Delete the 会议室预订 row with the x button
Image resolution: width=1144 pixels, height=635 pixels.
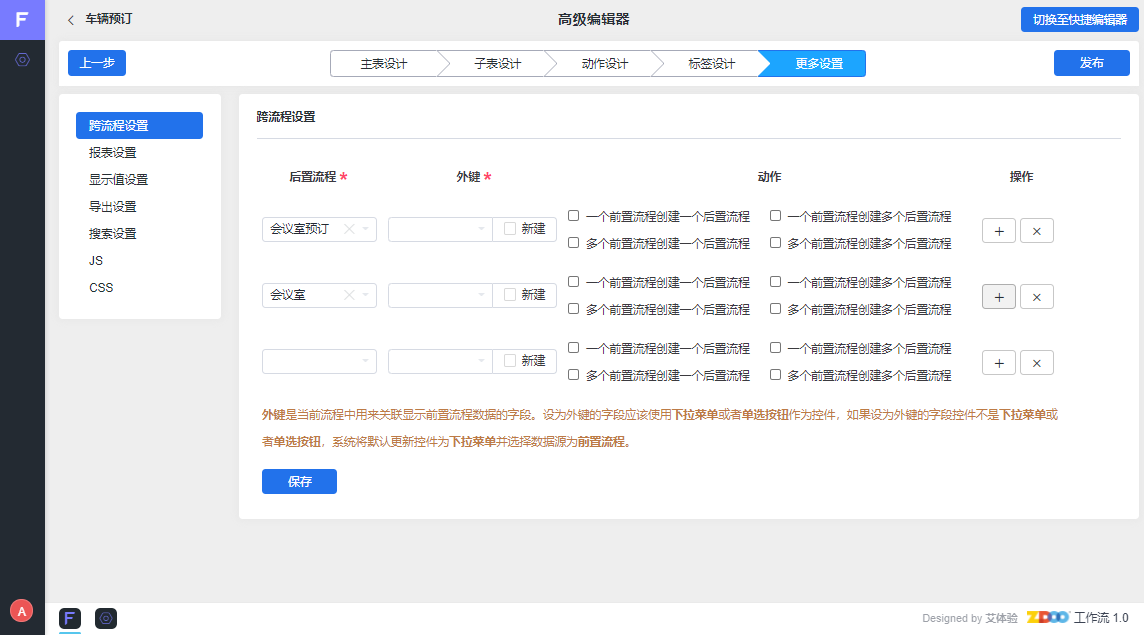1036,231
